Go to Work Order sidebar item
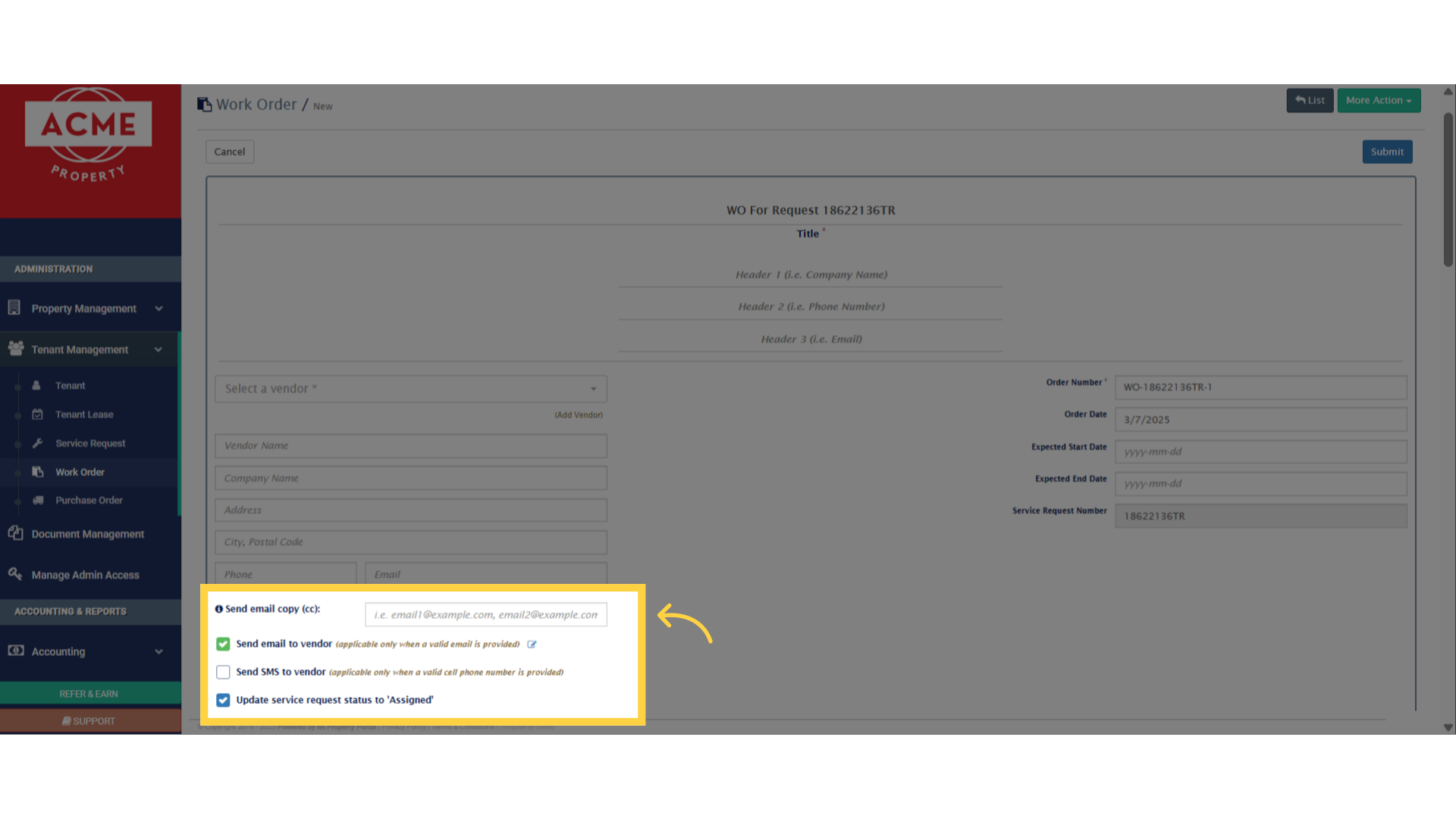The height and width of the screenshot is (819, 1456). point(80,472)
